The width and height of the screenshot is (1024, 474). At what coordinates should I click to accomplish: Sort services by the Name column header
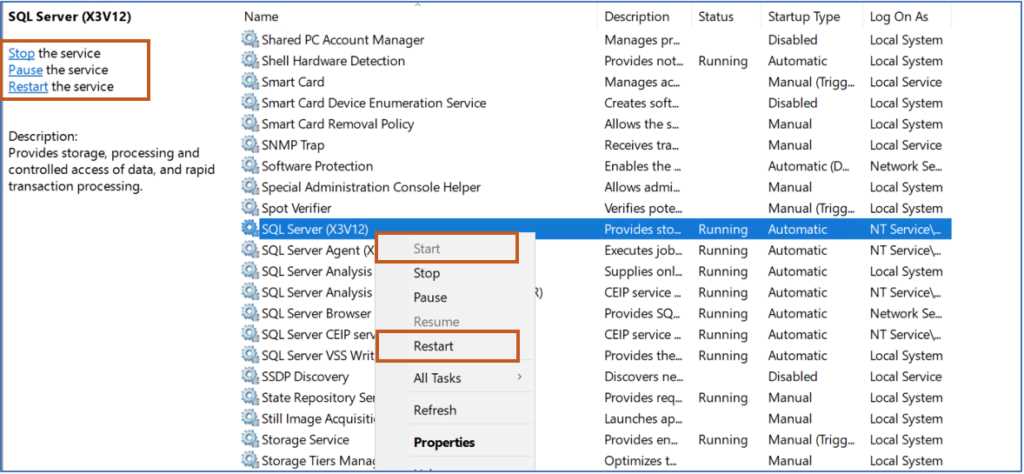pos(261,16)
